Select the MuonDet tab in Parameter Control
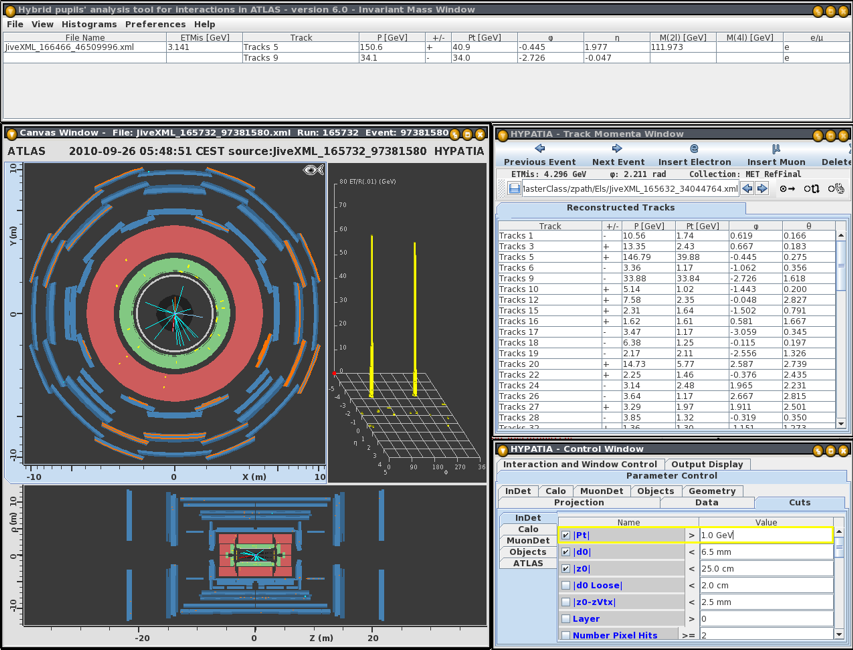Viewport: 853px width, 650px height. pyautogui.click(x=599, y=491)
